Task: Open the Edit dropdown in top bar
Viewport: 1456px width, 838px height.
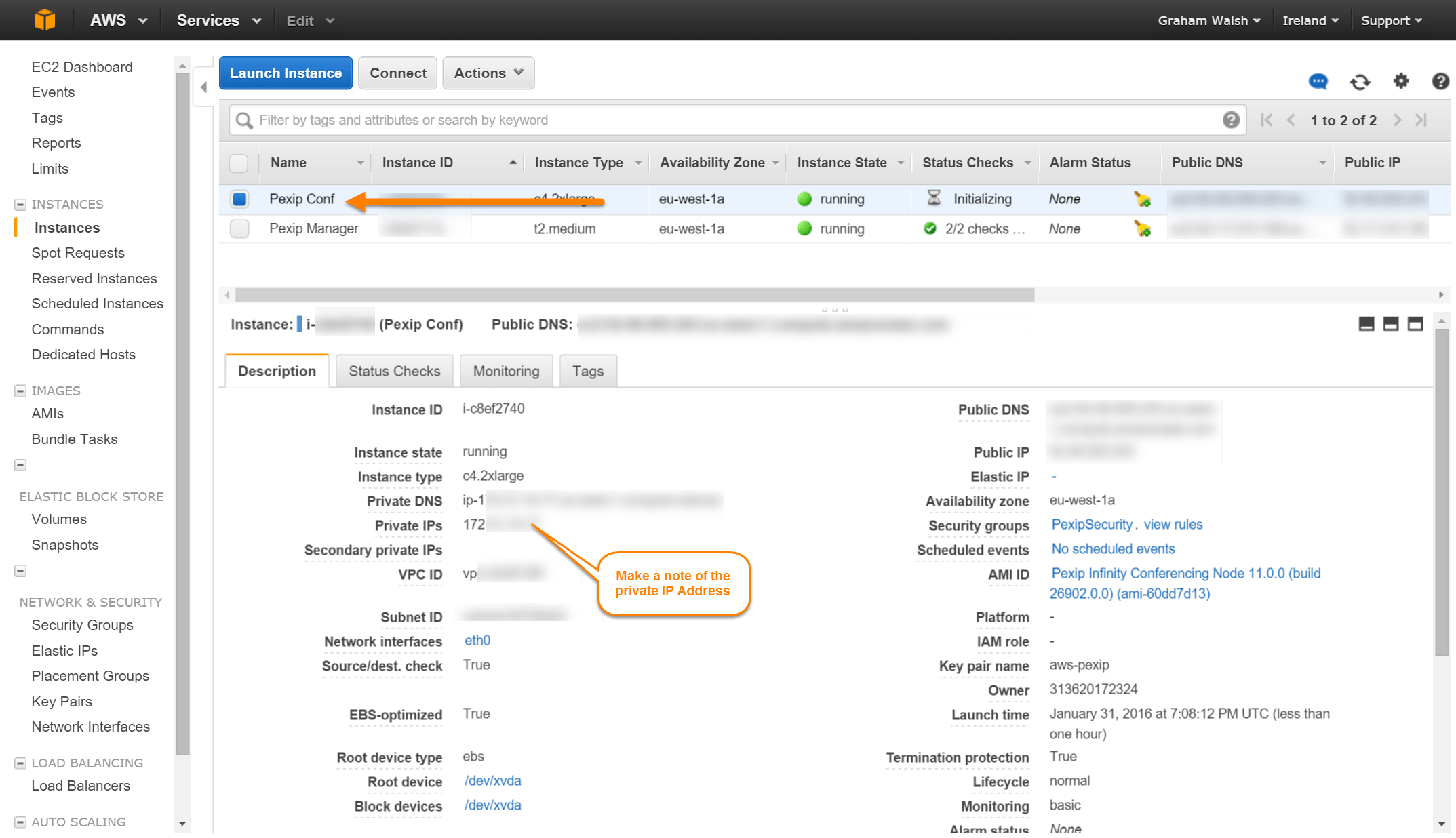Action: pyautogui.click(x=311, y=20)
